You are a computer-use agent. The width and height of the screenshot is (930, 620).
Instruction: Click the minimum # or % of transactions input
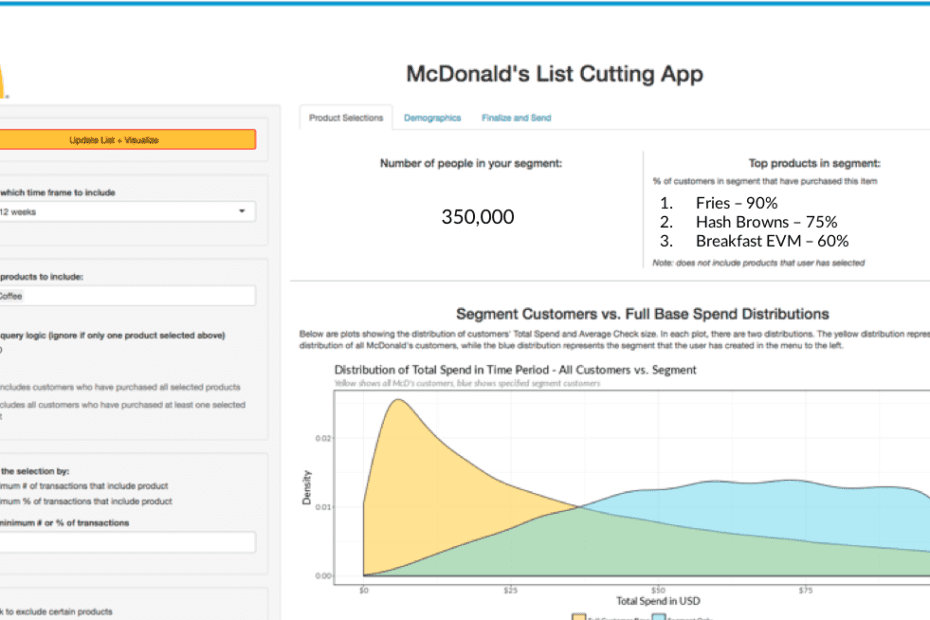point(127,542)
